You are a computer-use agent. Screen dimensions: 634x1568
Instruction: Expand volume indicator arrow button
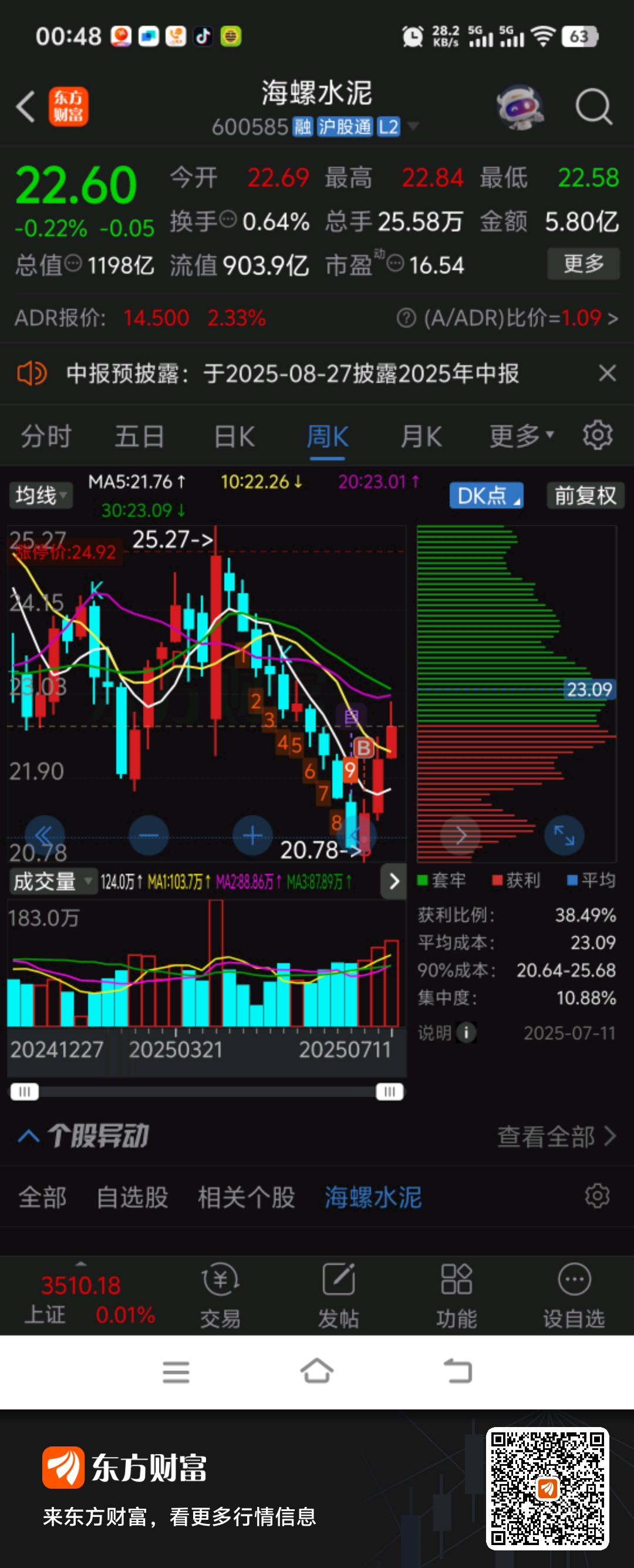tap(394, 881)
